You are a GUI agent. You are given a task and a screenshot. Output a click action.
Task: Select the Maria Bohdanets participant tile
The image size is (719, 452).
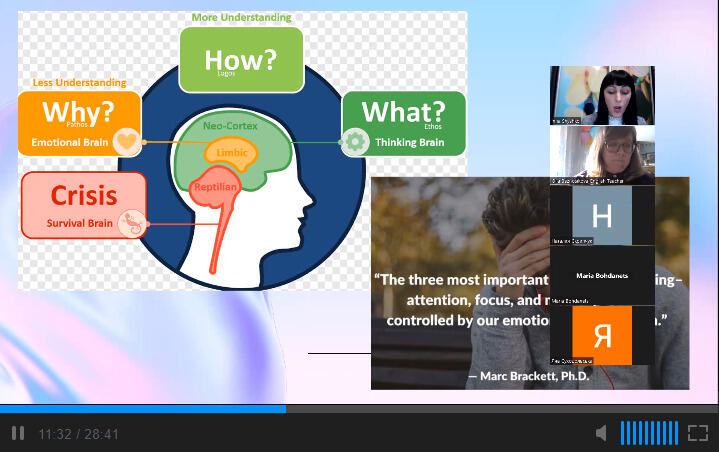pos(602,276)
